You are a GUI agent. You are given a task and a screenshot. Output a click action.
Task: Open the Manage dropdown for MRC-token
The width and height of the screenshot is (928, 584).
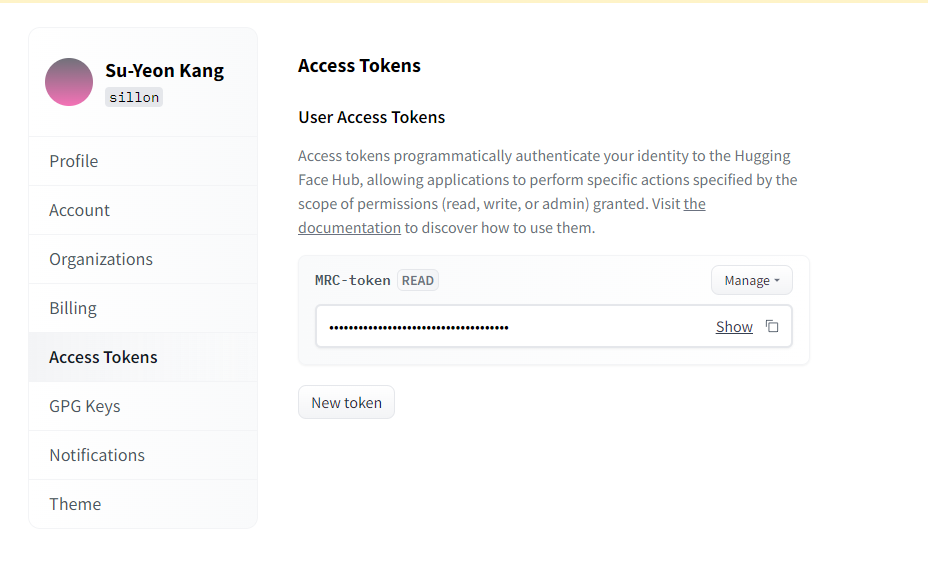click(x=752, y=280)
